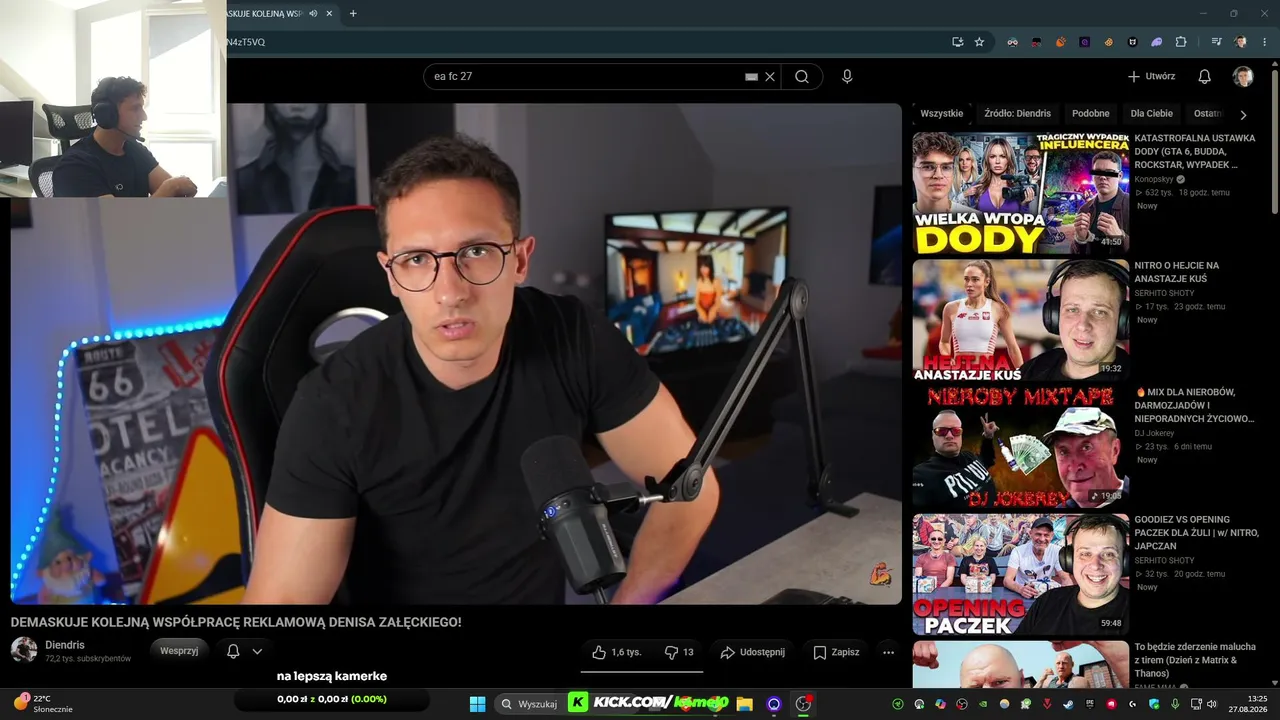
Task: Select the Podobne filter chip
Action: [1091, 114]
